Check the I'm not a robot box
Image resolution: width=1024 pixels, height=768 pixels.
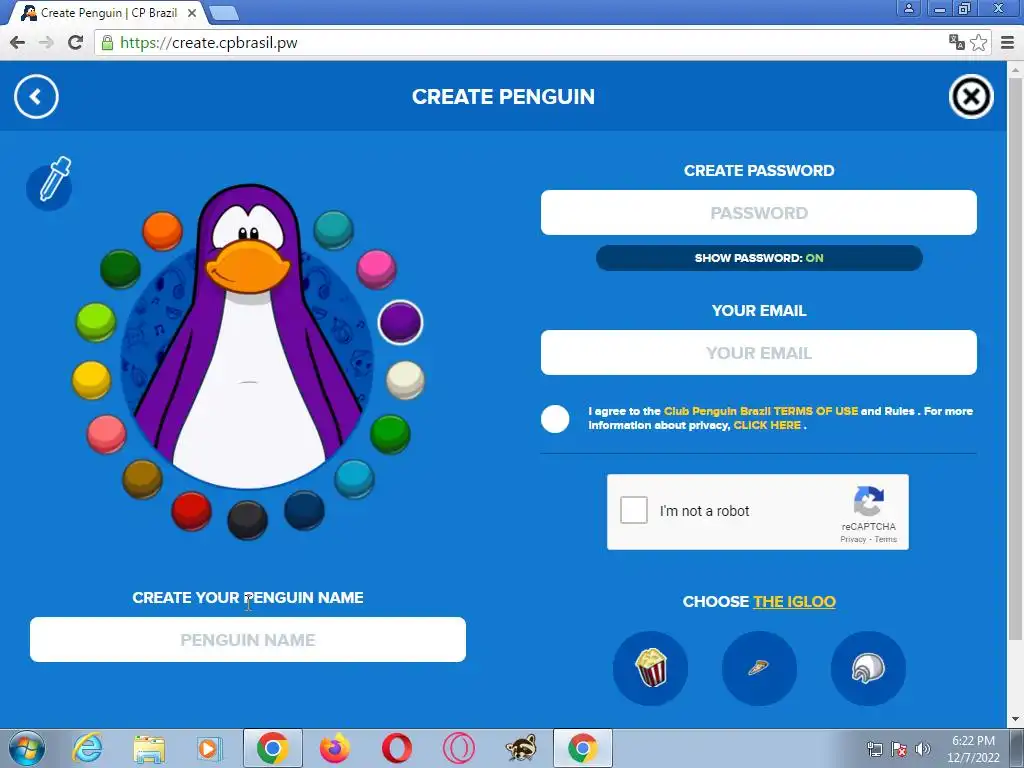point(633,510)
